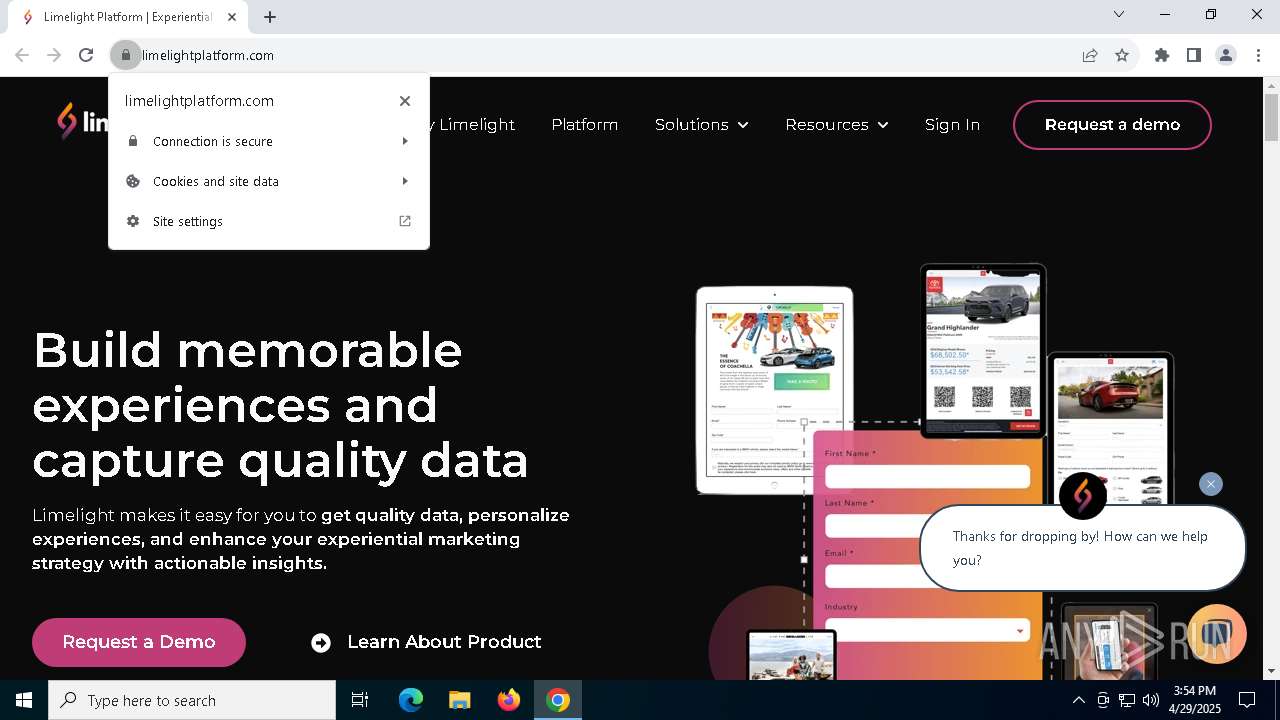Click the forward navigation arrow

point(54,55)
